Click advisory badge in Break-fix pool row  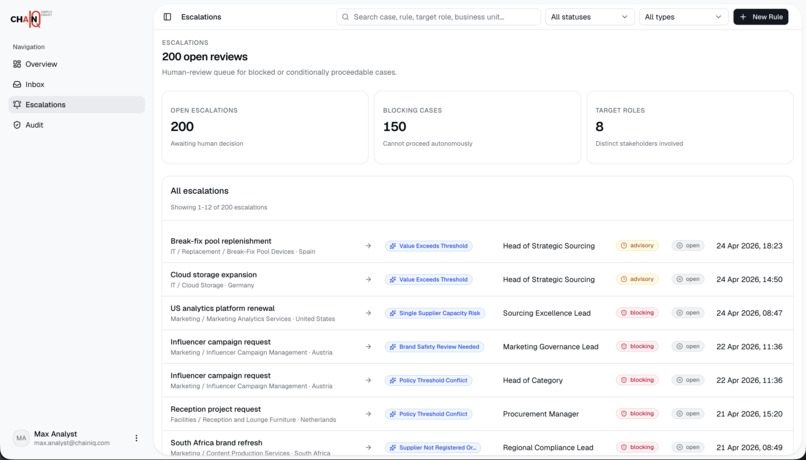637,246
